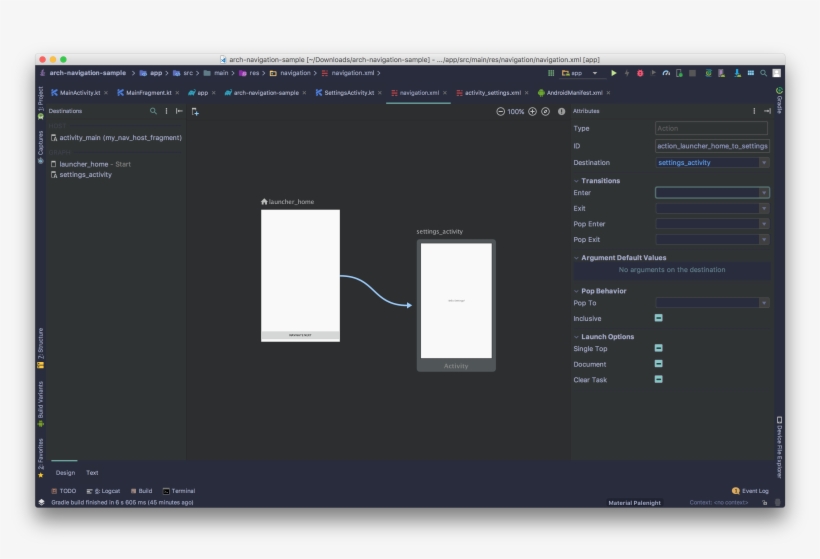Switch to activity_settings.xml tab

(x=493, y=93)
